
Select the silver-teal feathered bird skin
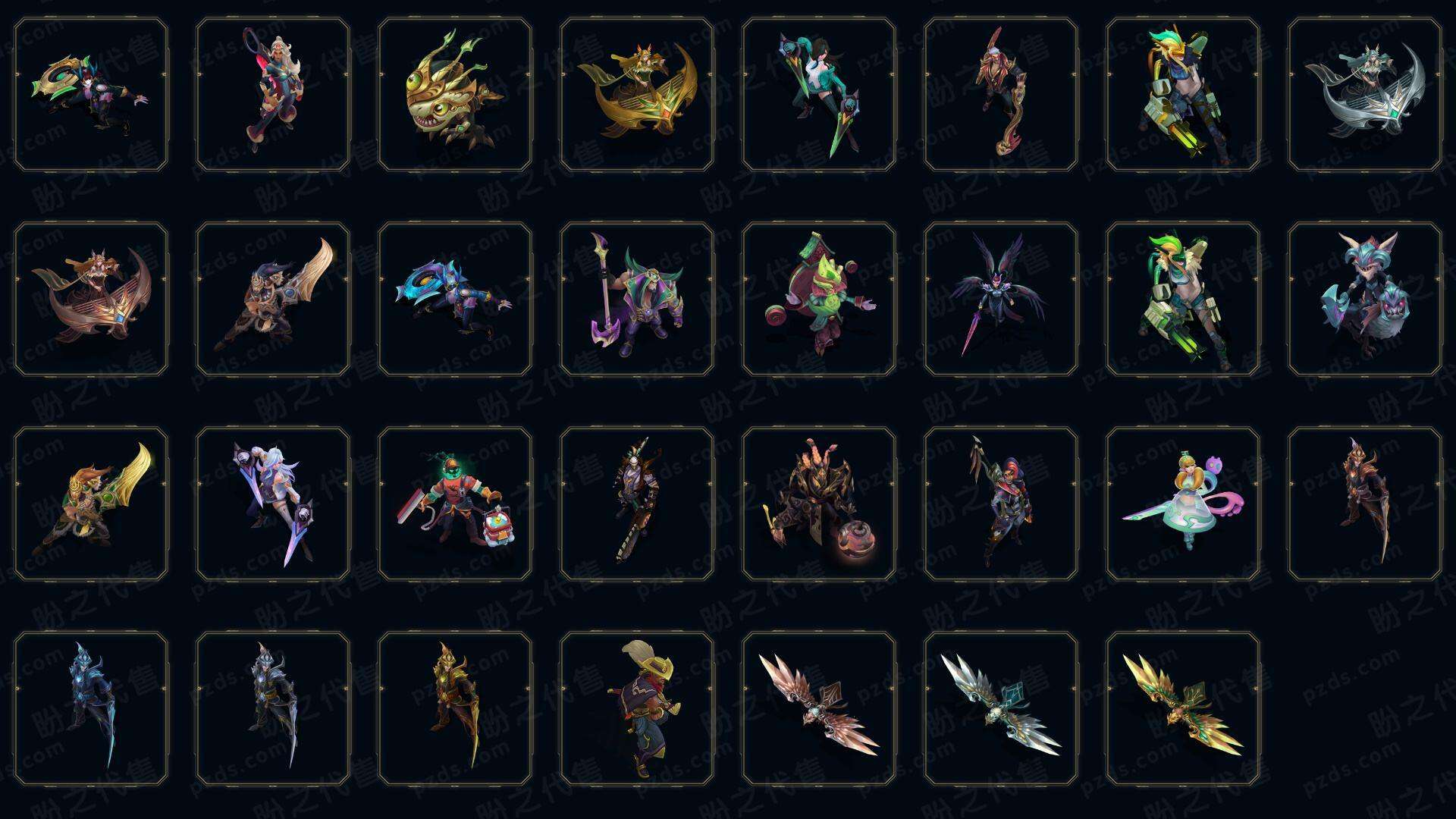pos(1001,708)
